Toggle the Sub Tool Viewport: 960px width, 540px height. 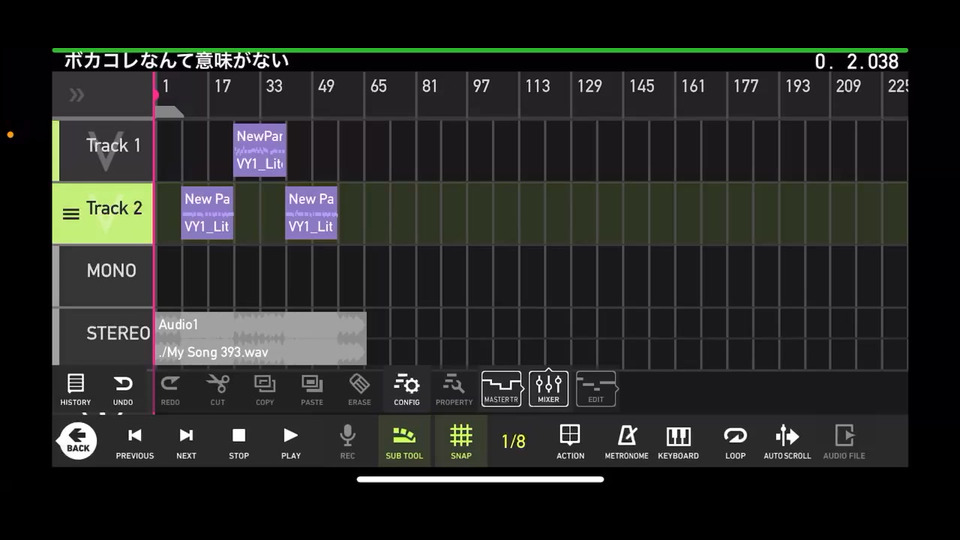pos(404,441)
